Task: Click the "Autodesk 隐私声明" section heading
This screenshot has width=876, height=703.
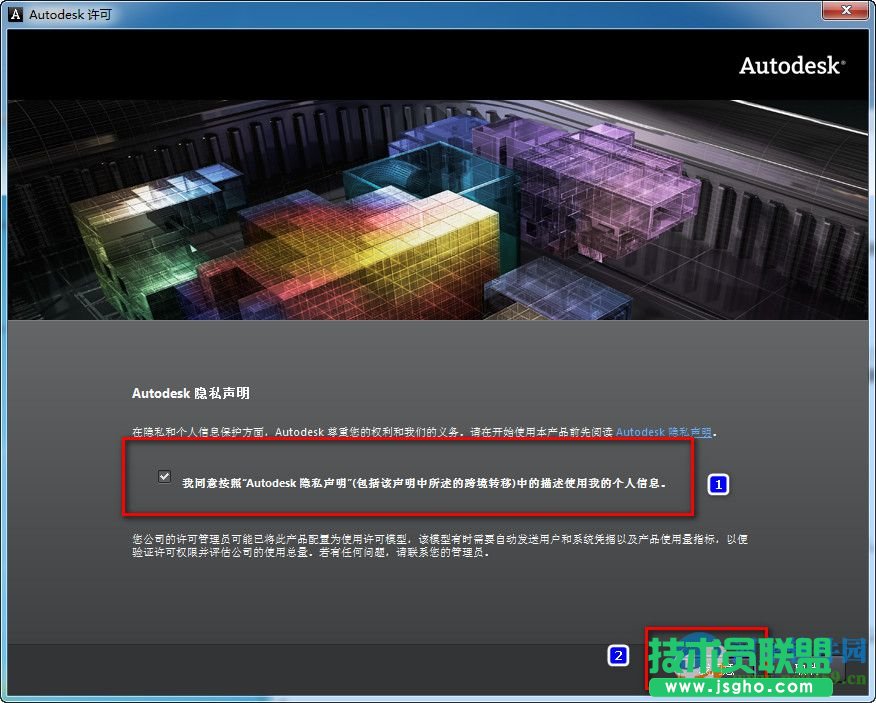Action: (x=189, y=393)
